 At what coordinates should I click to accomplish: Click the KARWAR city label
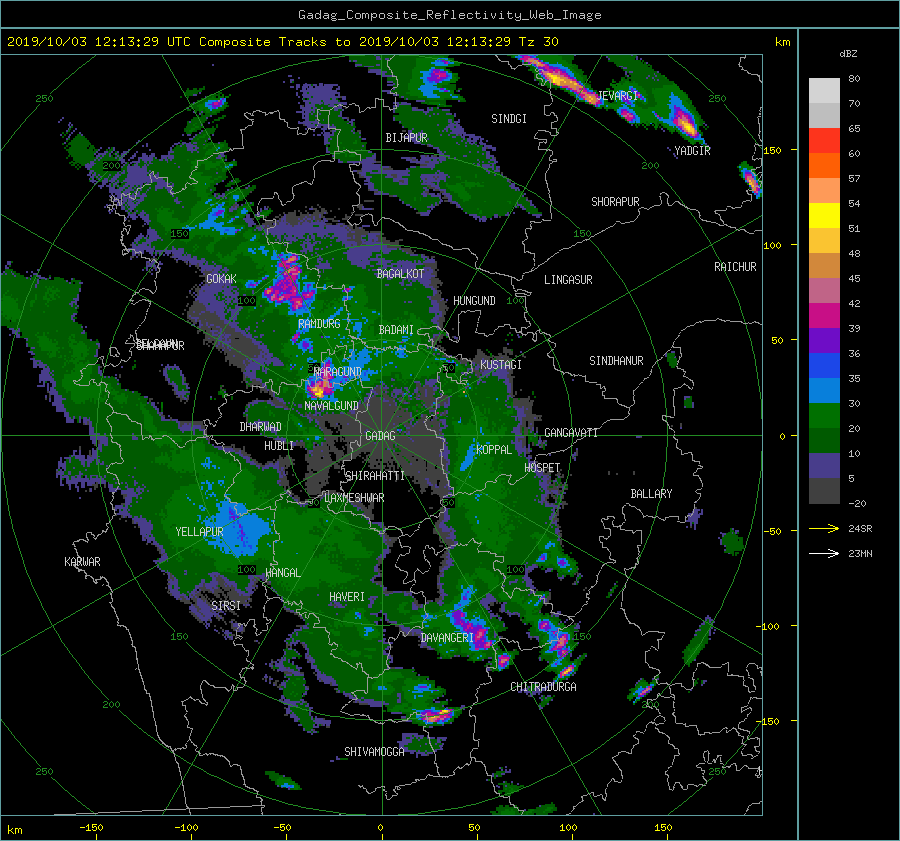point(82,562)
